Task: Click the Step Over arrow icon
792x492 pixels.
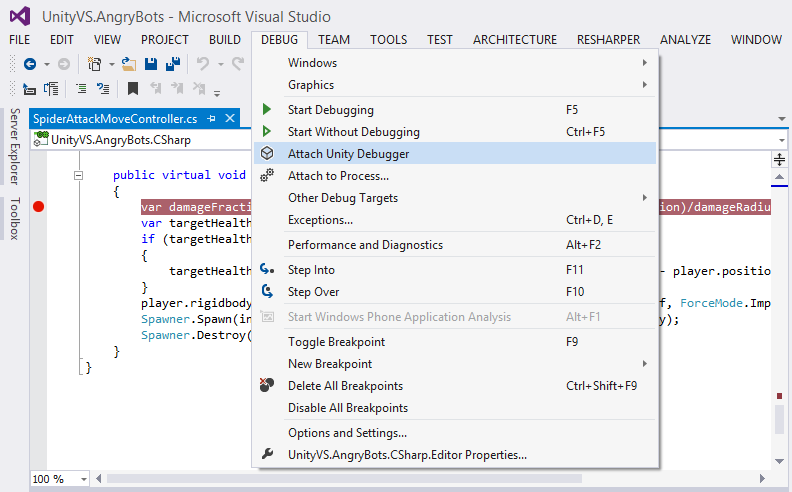Action: point(267,291)
